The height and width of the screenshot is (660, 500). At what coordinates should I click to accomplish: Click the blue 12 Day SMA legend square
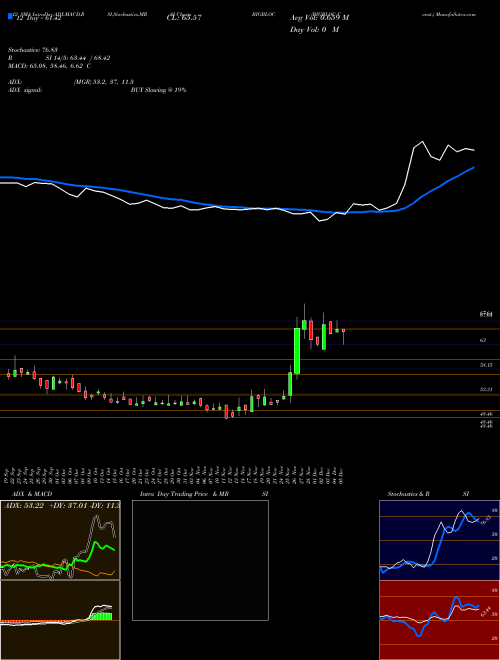pos(11,17)
